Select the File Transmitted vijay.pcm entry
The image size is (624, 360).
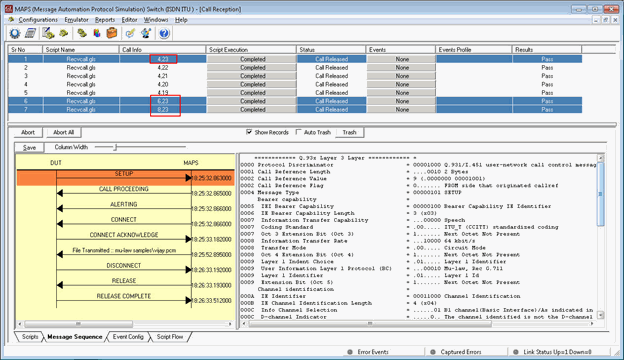124,251
